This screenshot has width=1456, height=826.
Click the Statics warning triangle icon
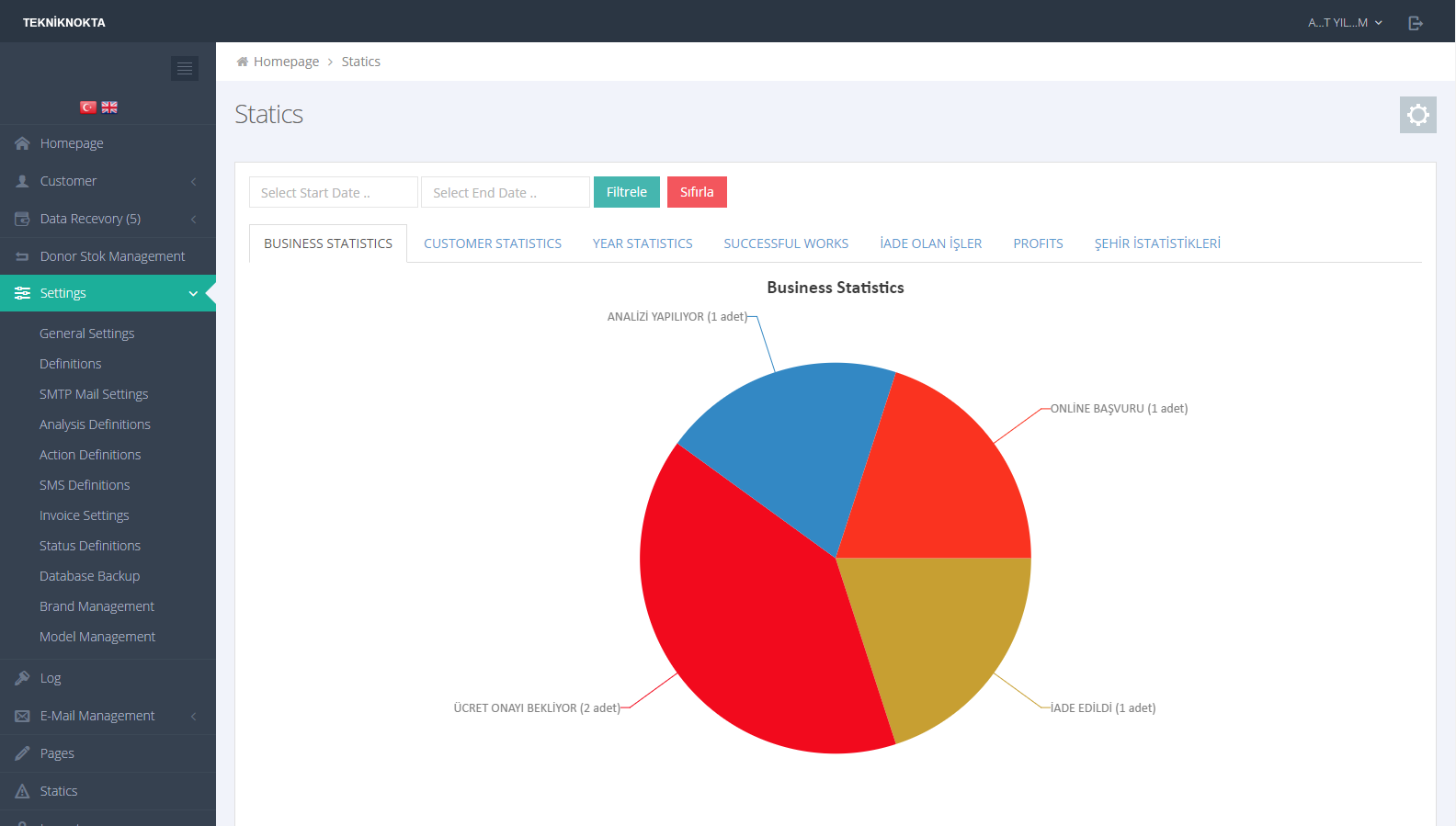(x=22, y=791)
